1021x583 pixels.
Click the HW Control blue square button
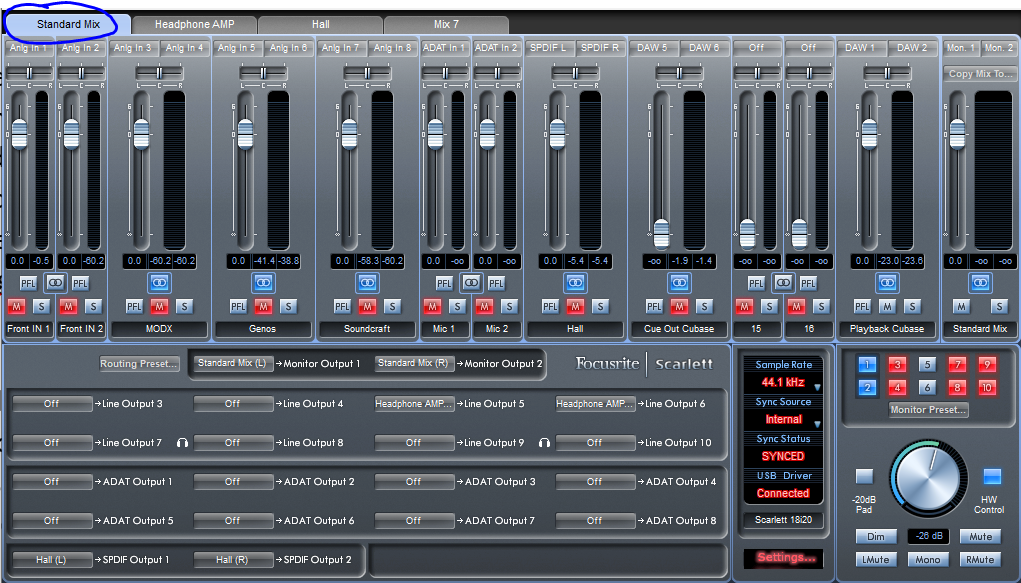[991, 477]
